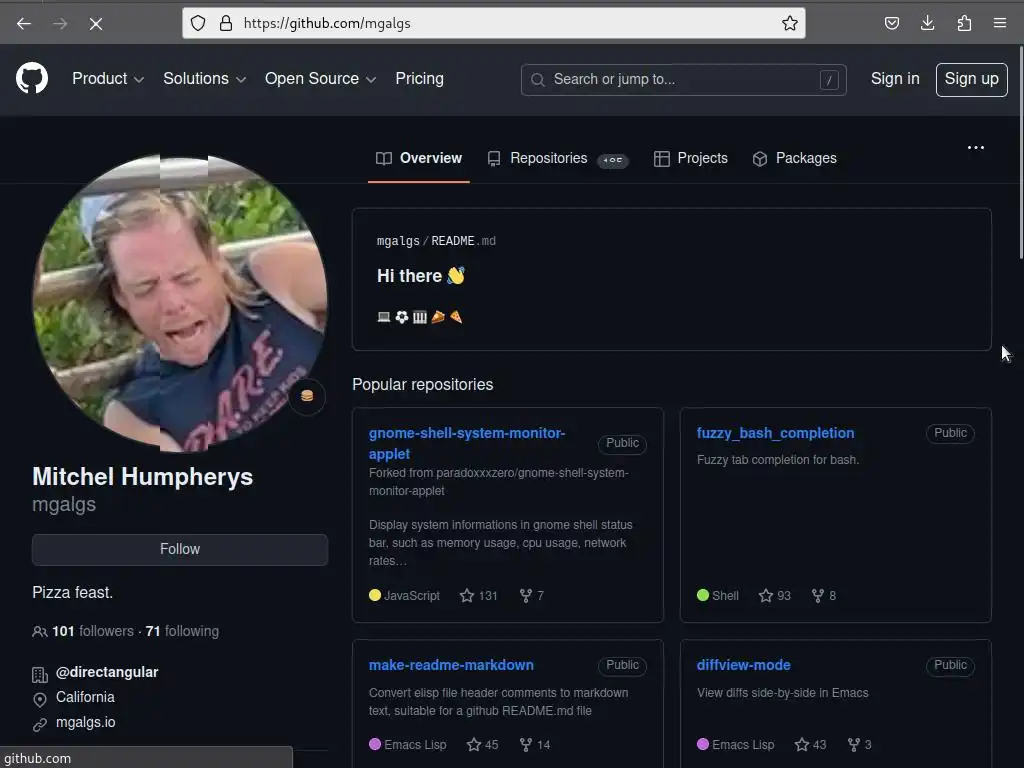This screenshot has height=768, width=1024.
Task: Open the extensions puzzle icon
Action: tap(964, 24)
